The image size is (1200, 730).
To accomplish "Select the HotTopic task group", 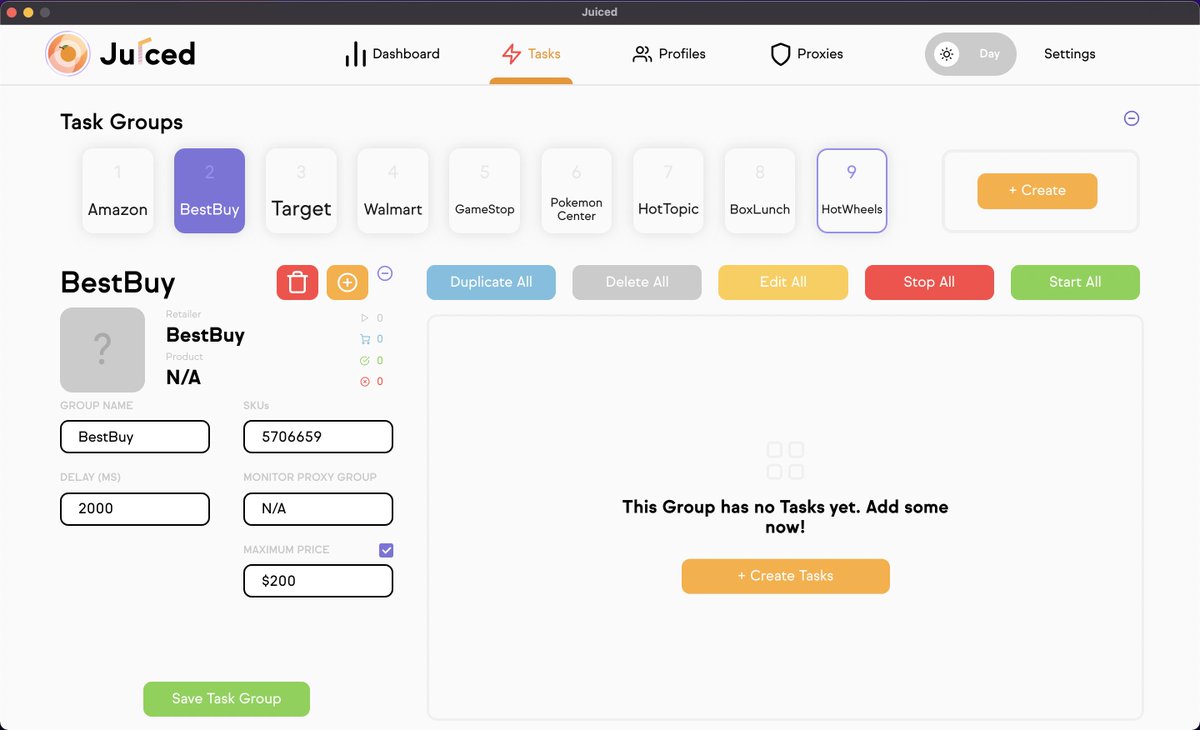I will click(x=668, y=191).
